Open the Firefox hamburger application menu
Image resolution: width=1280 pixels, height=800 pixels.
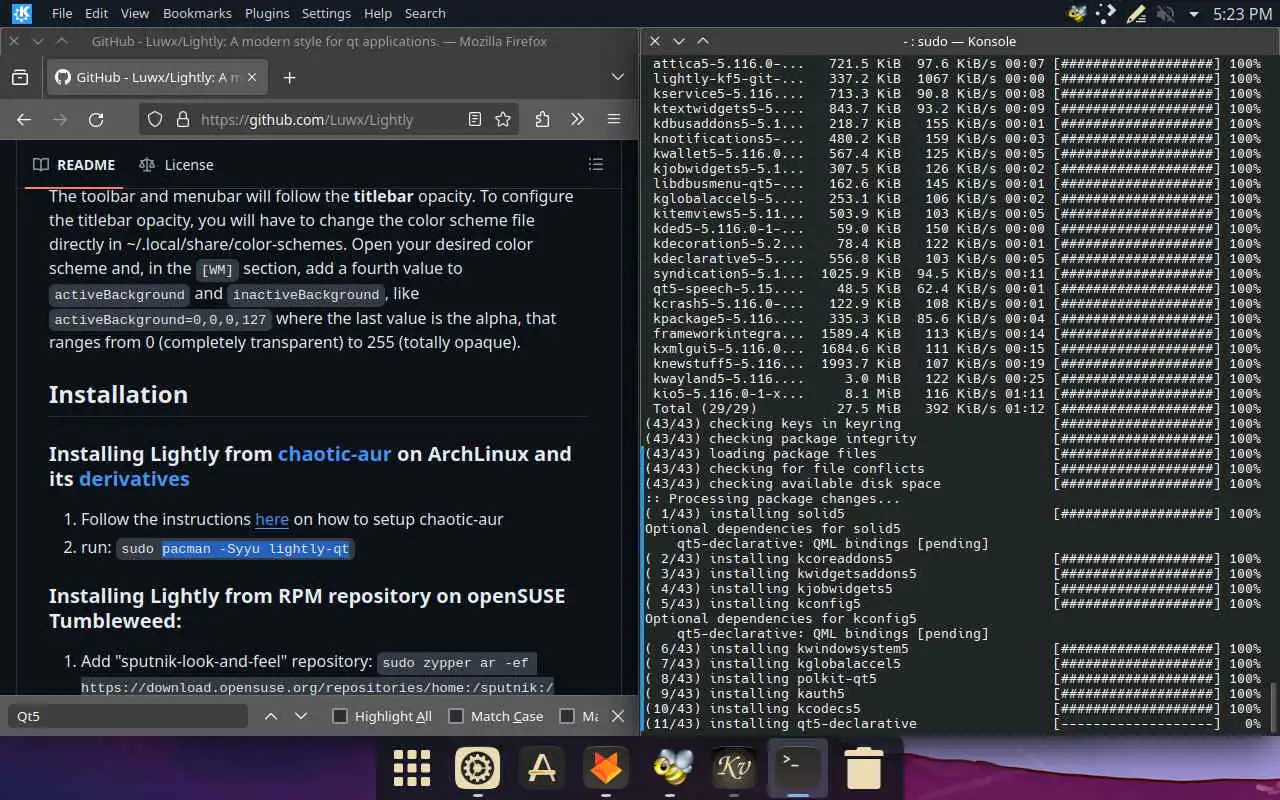tap(614, 119)
